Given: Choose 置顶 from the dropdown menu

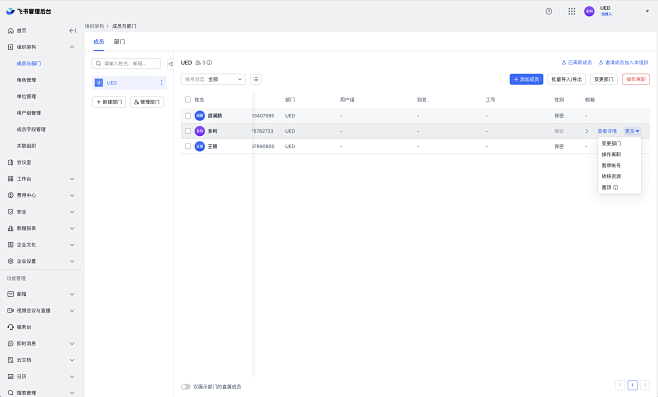Looking at the screenshot, I should [606, 188].
